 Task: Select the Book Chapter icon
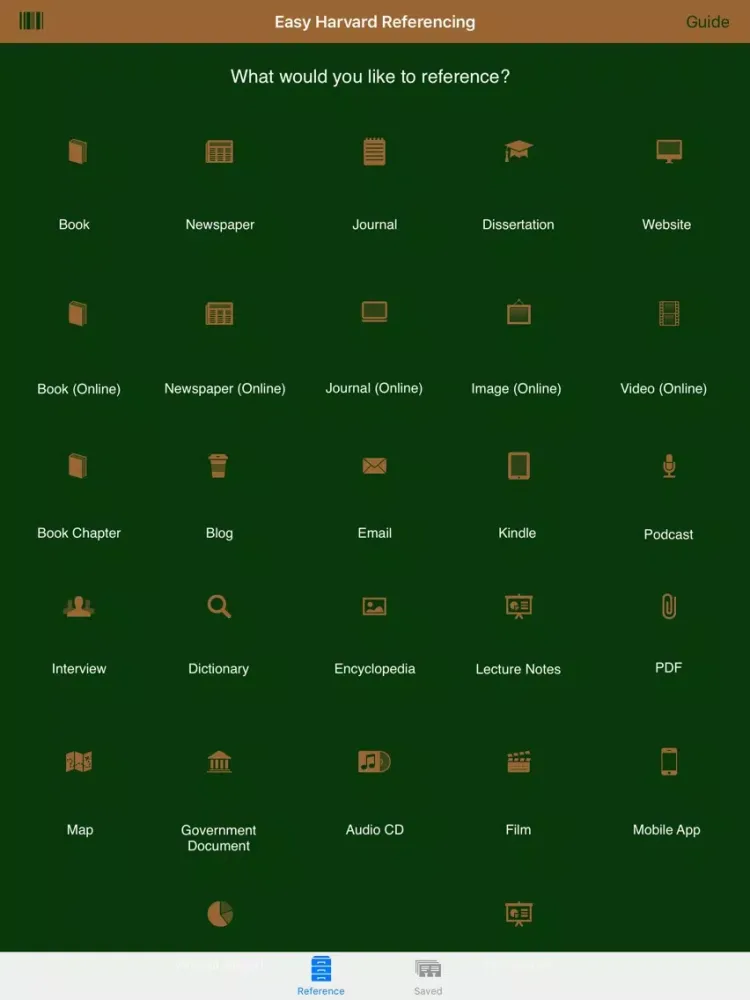(78, 466)
